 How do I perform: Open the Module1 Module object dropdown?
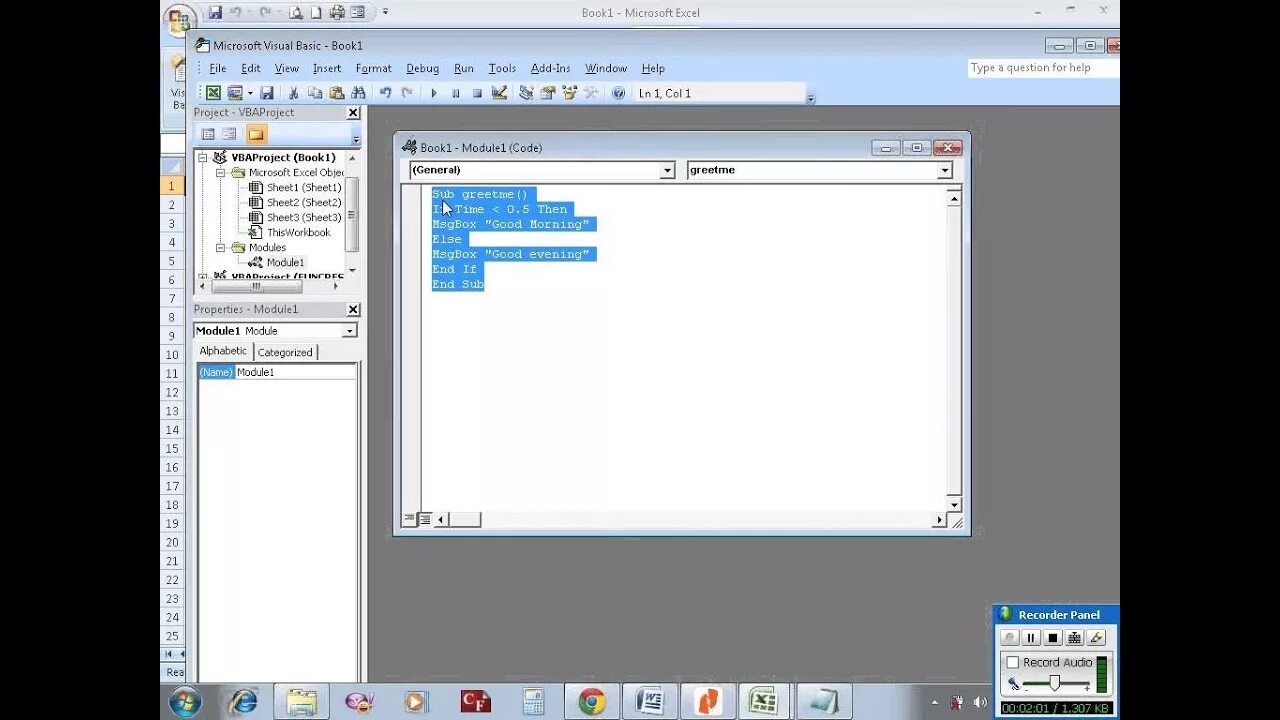[x=350, y=331]
